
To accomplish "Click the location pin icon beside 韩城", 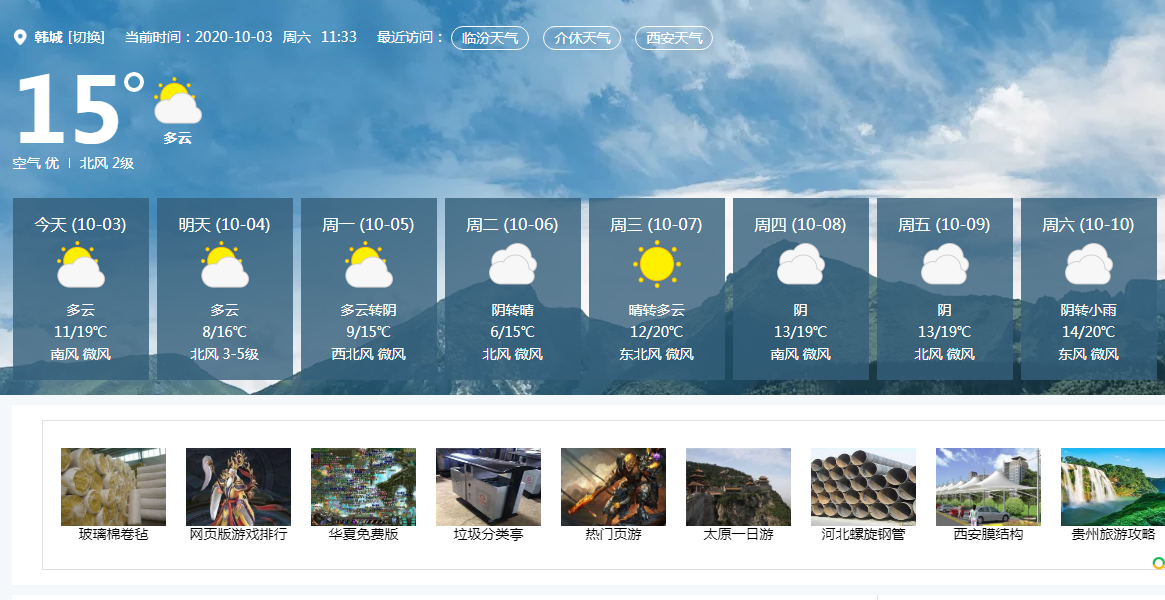I will (x=20, y=37).
